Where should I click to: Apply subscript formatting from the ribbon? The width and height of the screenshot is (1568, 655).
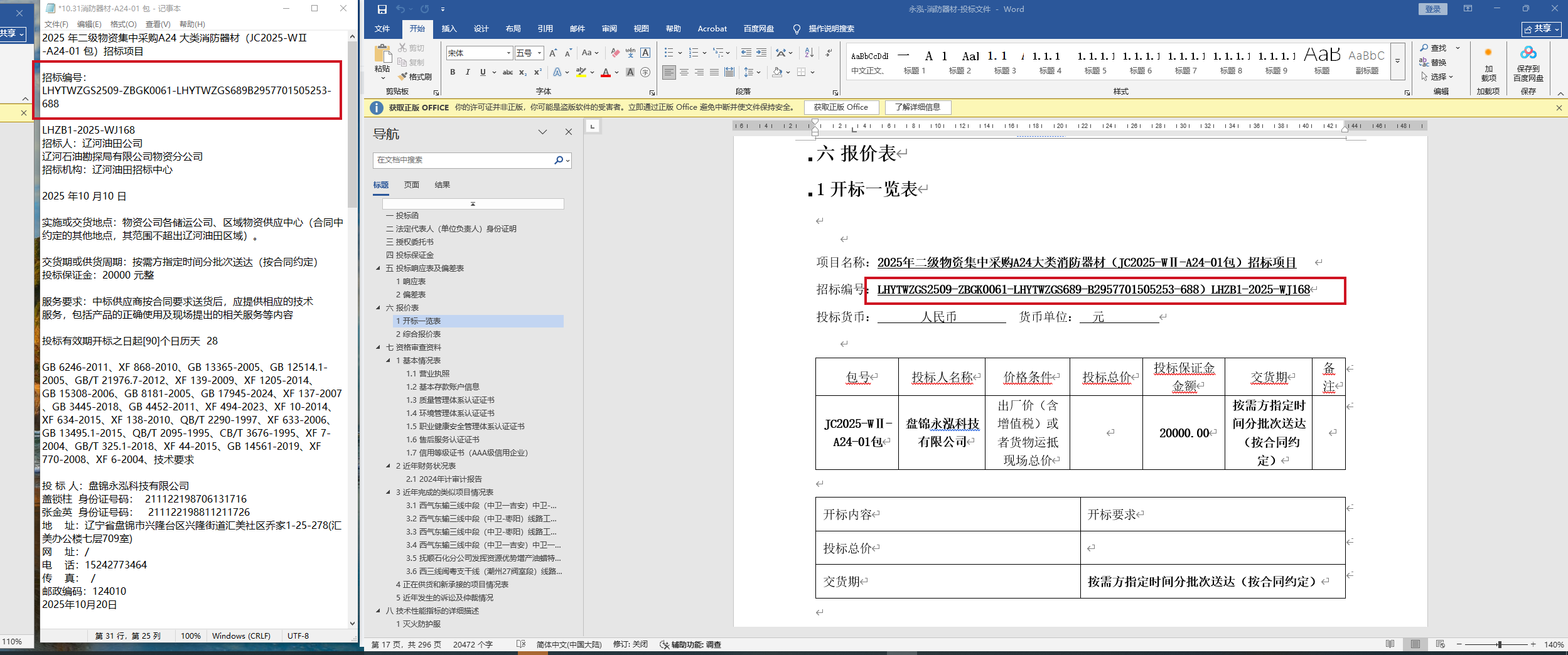click(522, 72)
